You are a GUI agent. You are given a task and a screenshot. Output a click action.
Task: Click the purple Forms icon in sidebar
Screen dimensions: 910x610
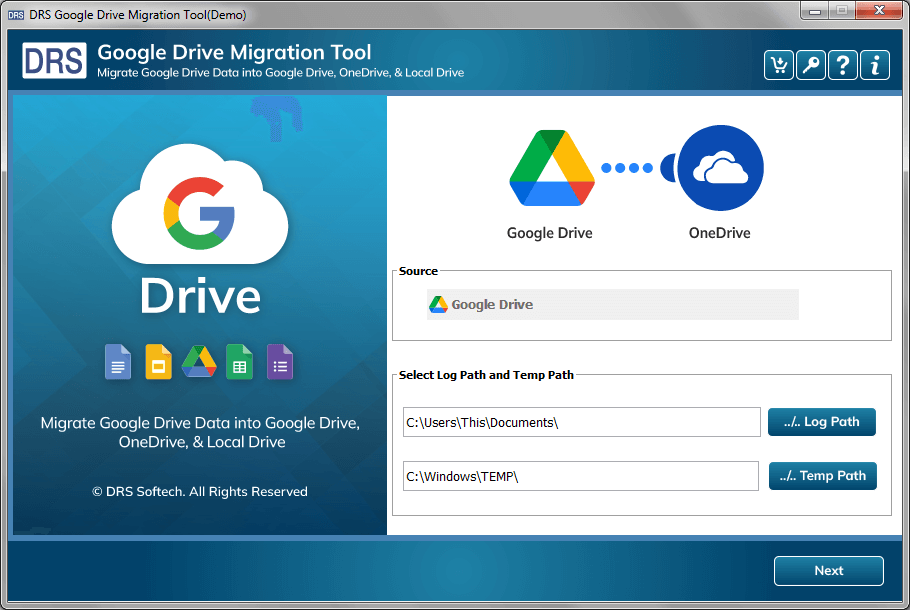click(279, 362)
